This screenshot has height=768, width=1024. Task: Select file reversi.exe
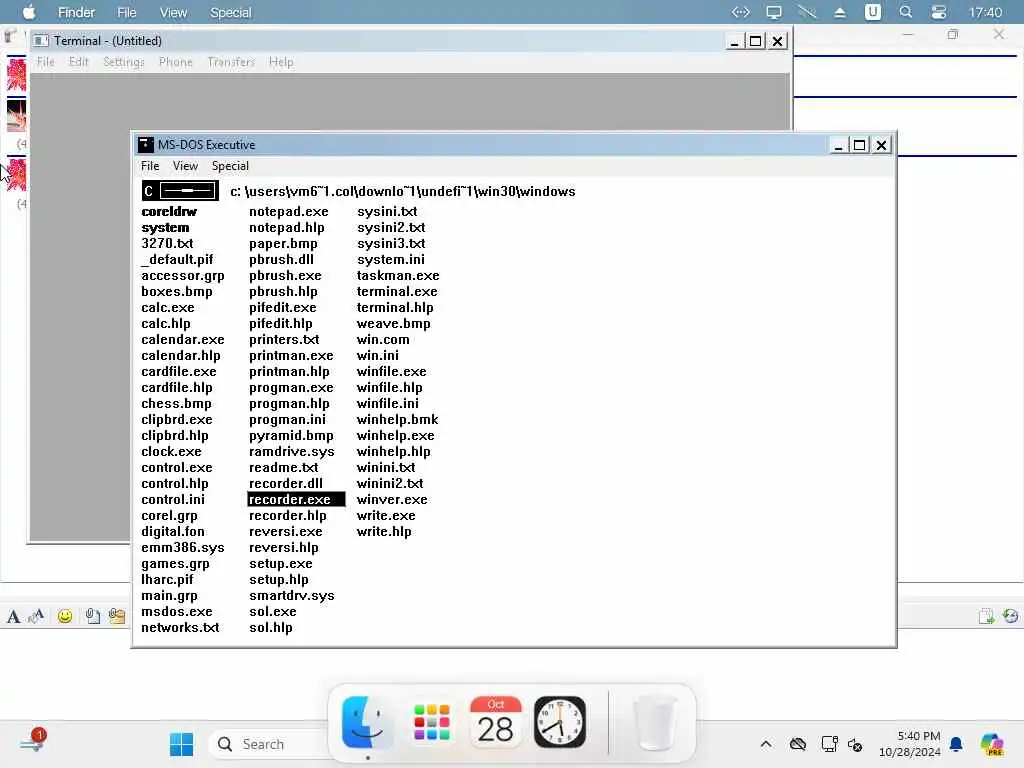coord(285,532)
